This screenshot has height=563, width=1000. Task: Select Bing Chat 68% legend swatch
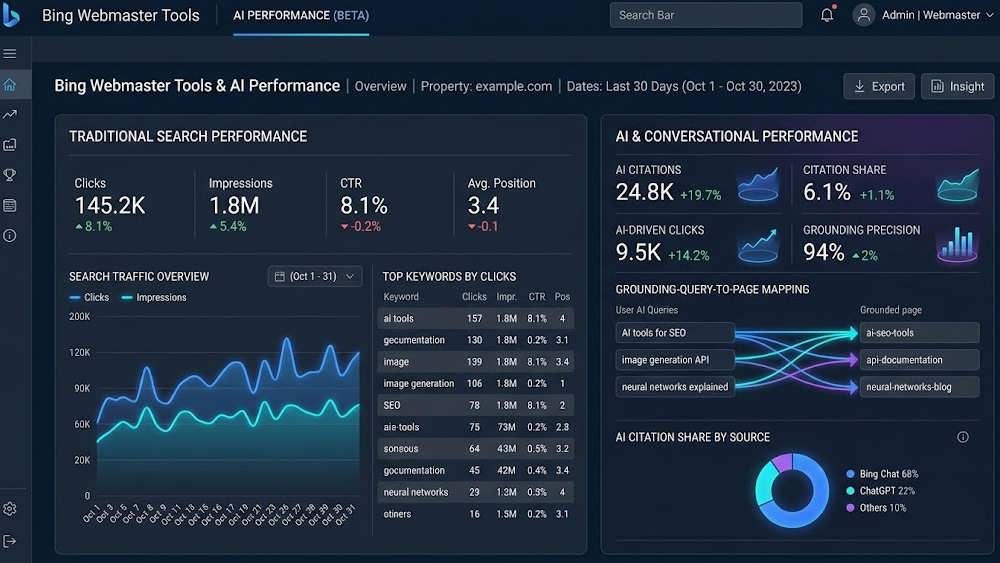pos(850,474)
